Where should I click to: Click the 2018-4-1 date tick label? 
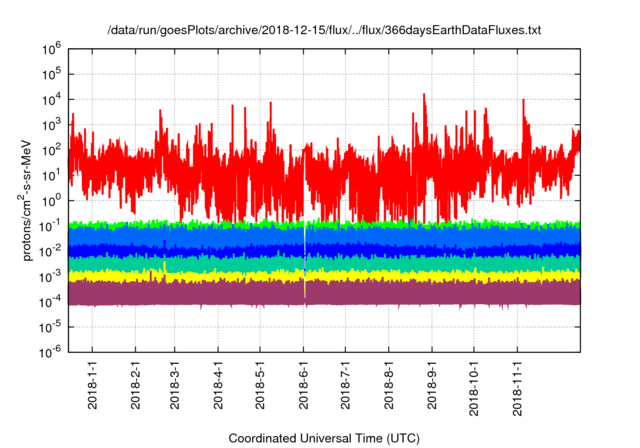point(218,386)
